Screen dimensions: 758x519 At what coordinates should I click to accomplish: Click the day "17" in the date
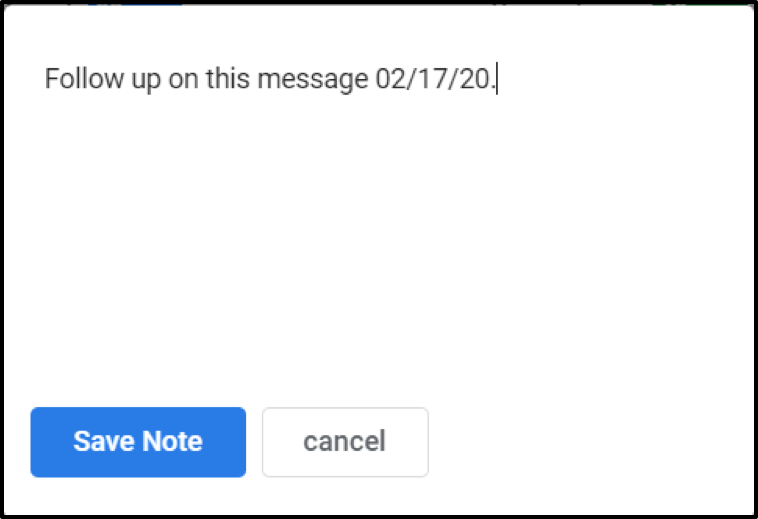430,80
